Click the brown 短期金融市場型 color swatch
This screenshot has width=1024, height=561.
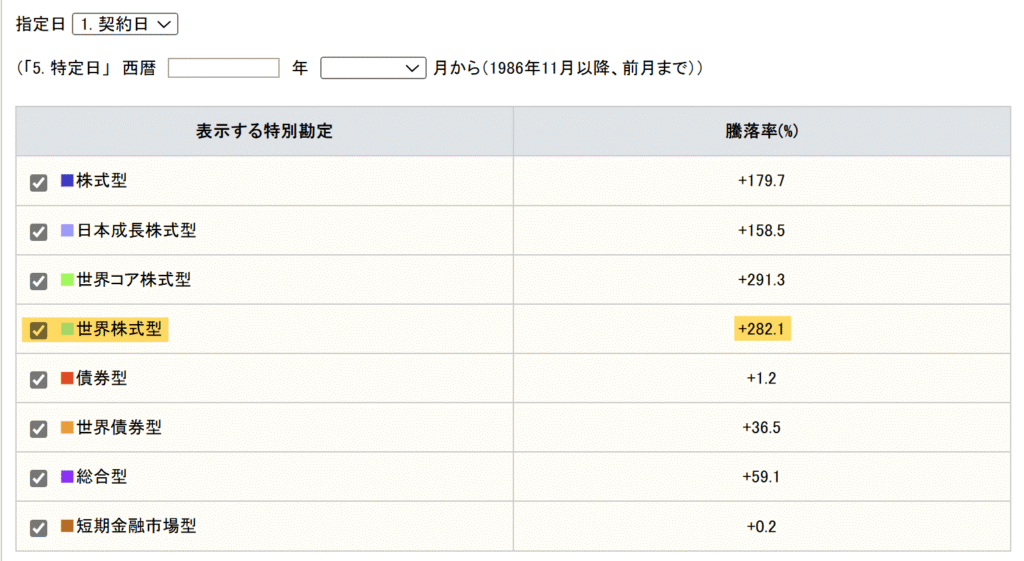coord(67,526)
